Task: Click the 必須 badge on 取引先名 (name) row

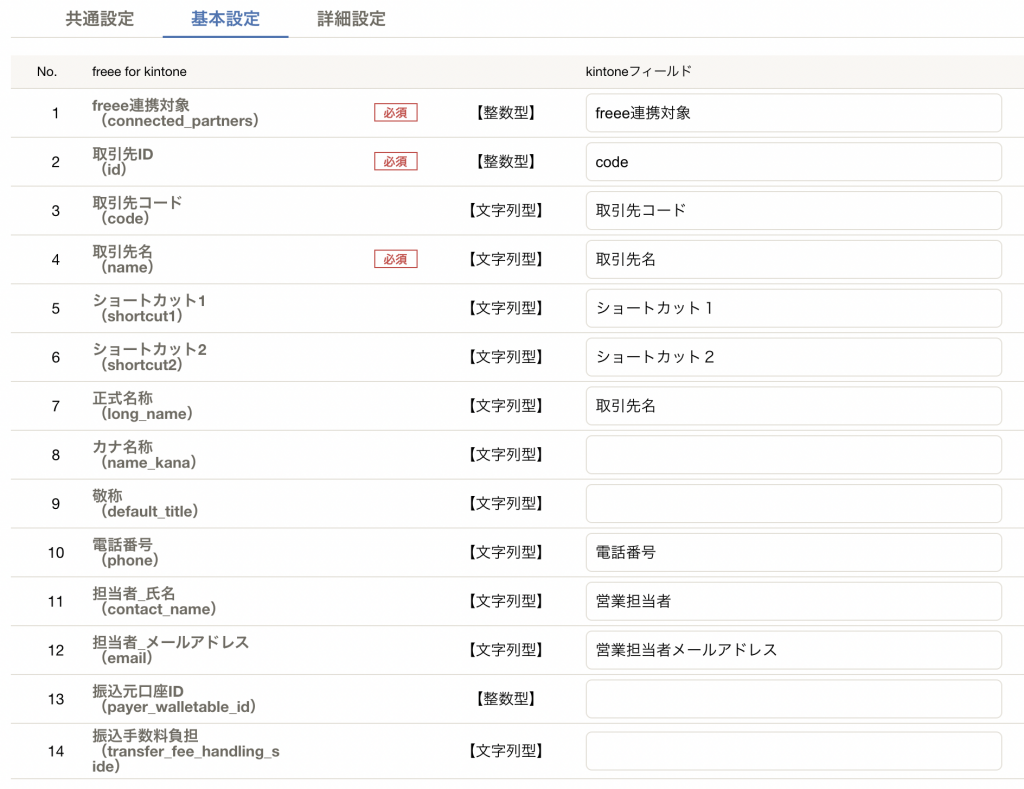Action: [396, 259]
